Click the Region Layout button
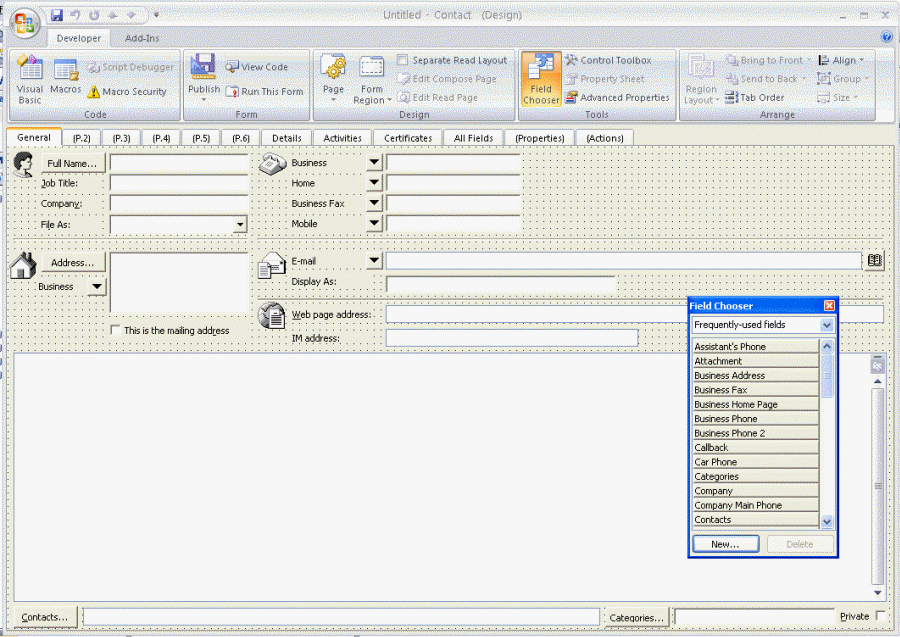The image size is (900, 637). point(701,79)
